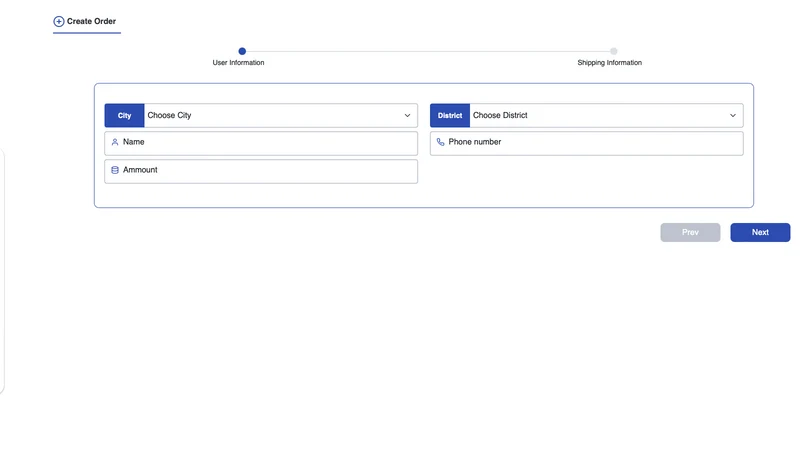Click the blue City label
Screen dimensions: 800x450
(124, 115)
